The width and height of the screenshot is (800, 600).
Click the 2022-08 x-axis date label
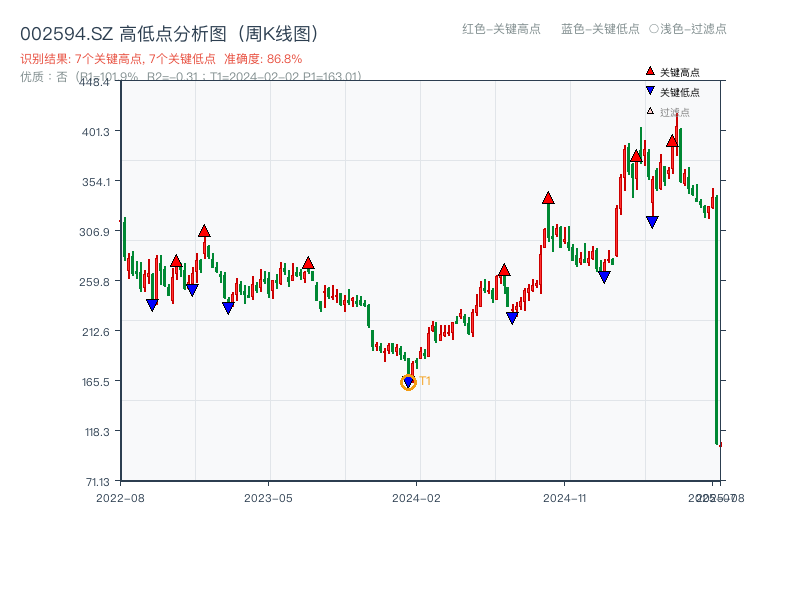click(120, 498)
